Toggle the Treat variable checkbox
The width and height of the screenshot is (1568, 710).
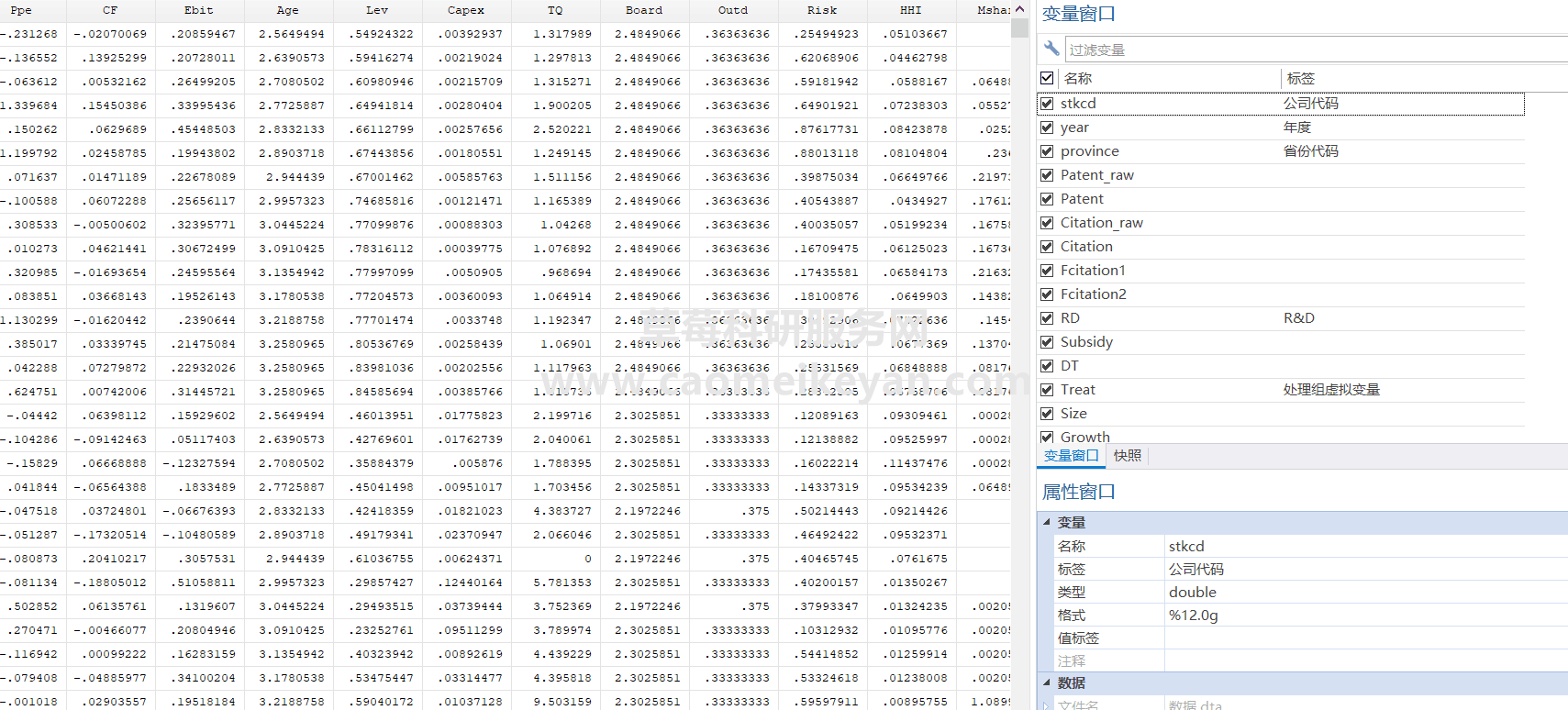click(1047, 390)
